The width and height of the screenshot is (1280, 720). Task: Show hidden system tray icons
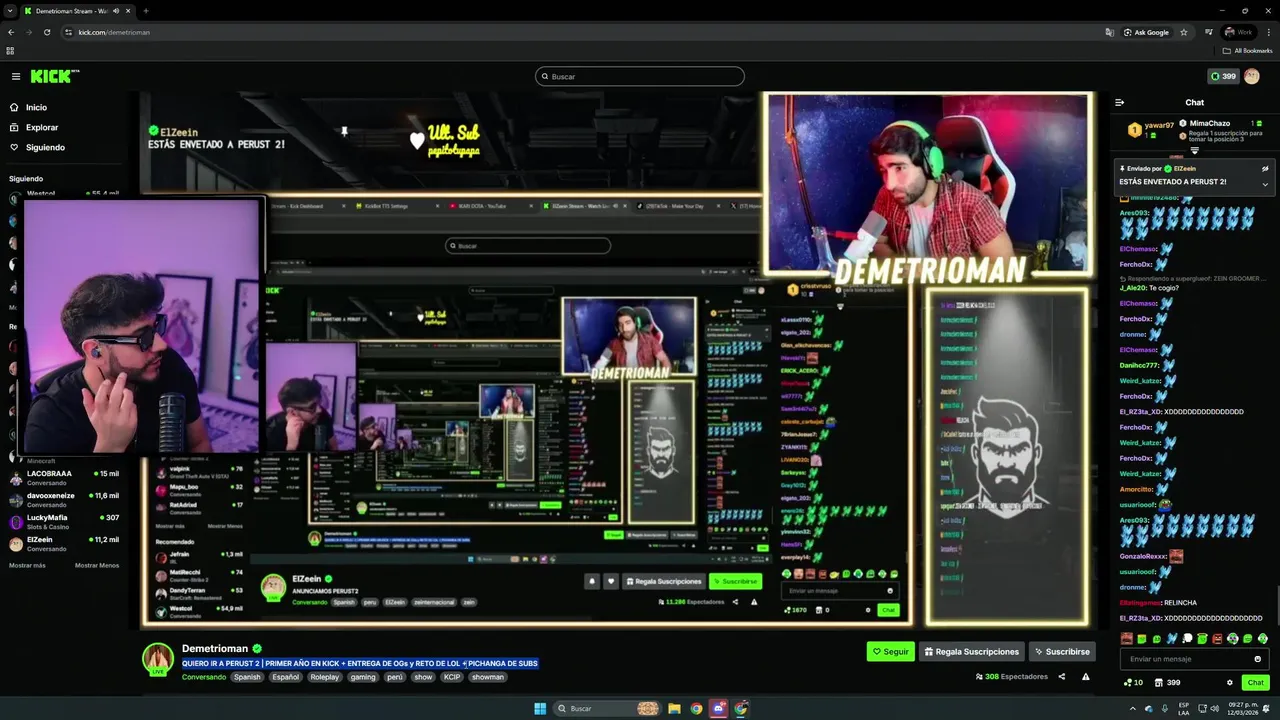1133,708
